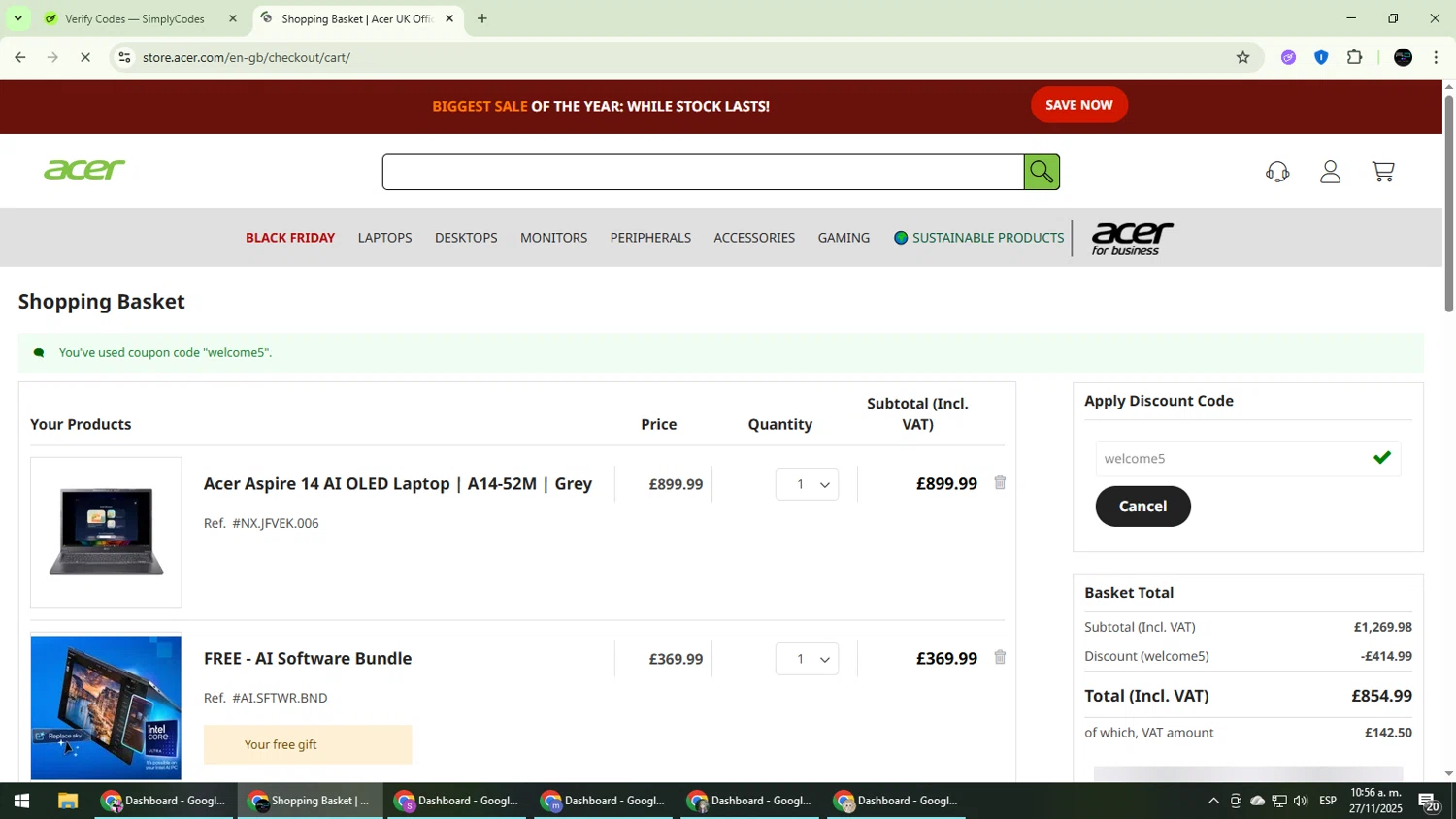Open MONITORS menu
1456x819 pixels.
click(553, 238)
